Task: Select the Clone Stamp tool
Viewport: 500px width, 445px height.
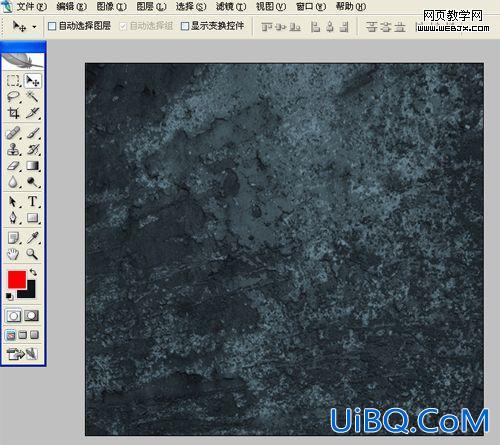Action: click(13, 149)
